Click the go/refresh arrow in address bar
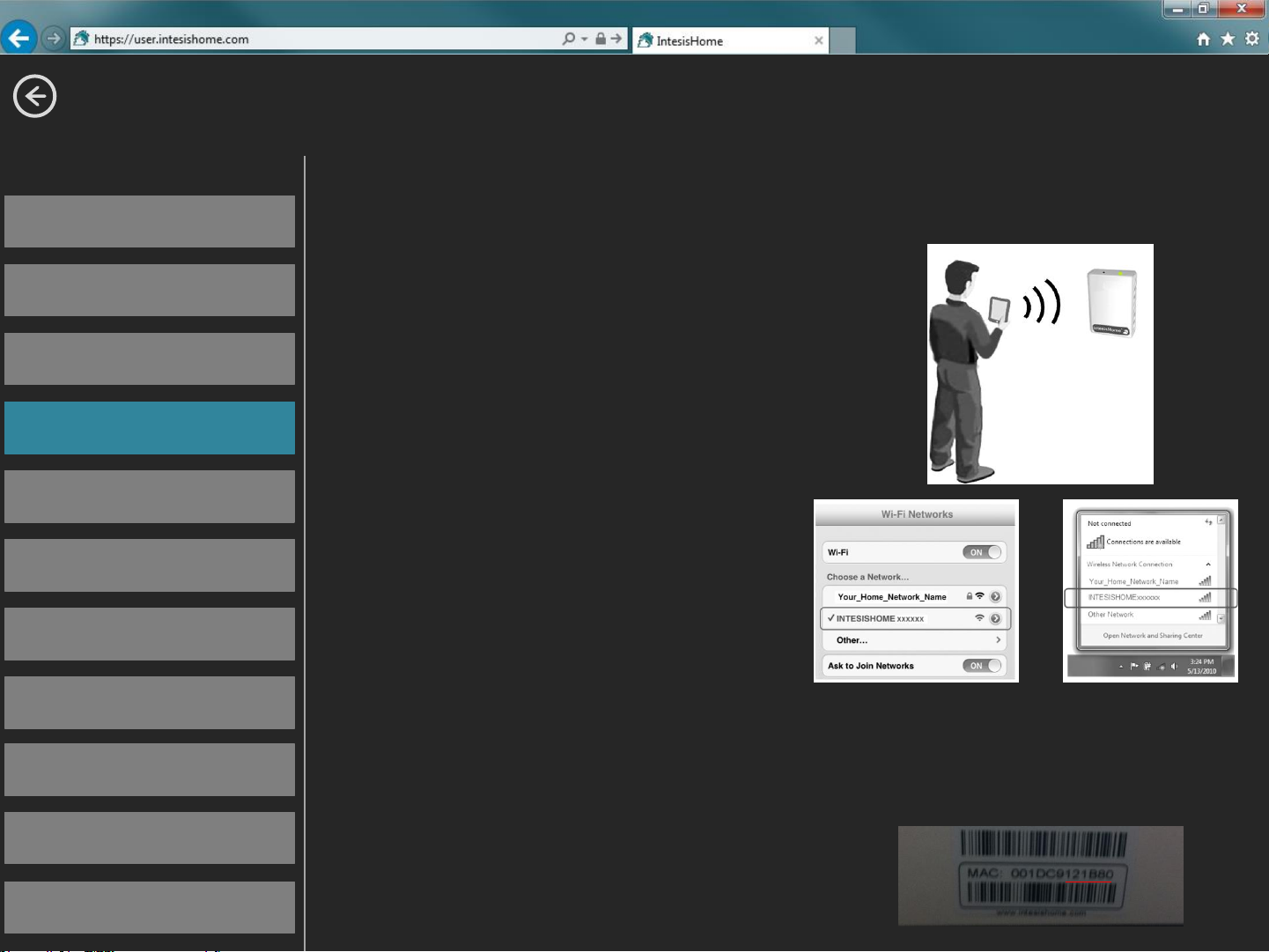Viewport: 1269px width, 952px height. pyautogui.click(x=616, y=39)
